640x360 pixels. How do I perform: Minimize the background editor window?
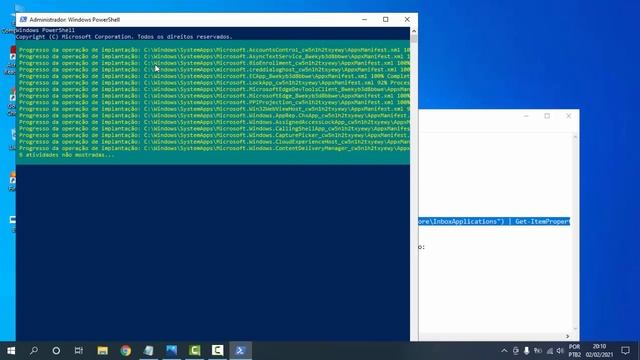(x=526, y=116)
